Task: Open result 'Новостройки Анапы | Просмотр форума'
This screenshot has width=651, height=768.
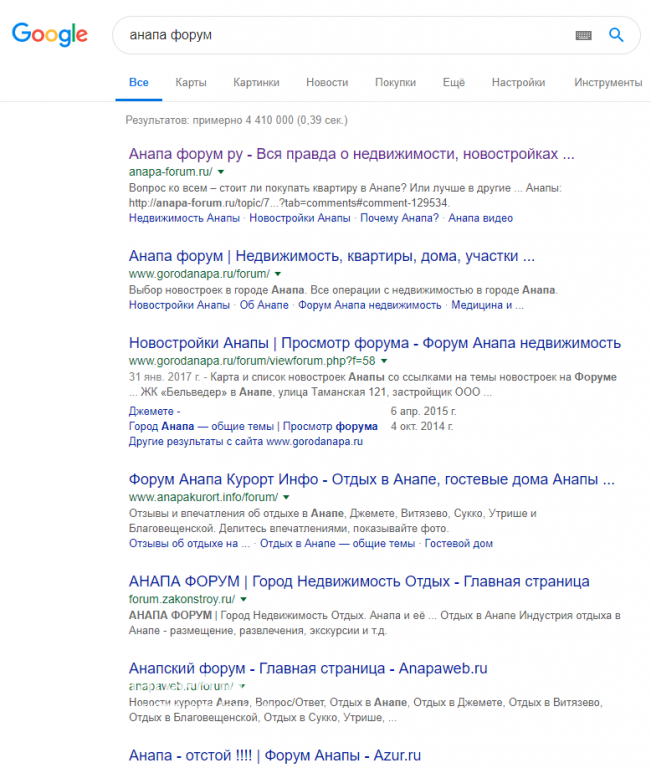Action: pyautogui.click(x=375, y=343)
